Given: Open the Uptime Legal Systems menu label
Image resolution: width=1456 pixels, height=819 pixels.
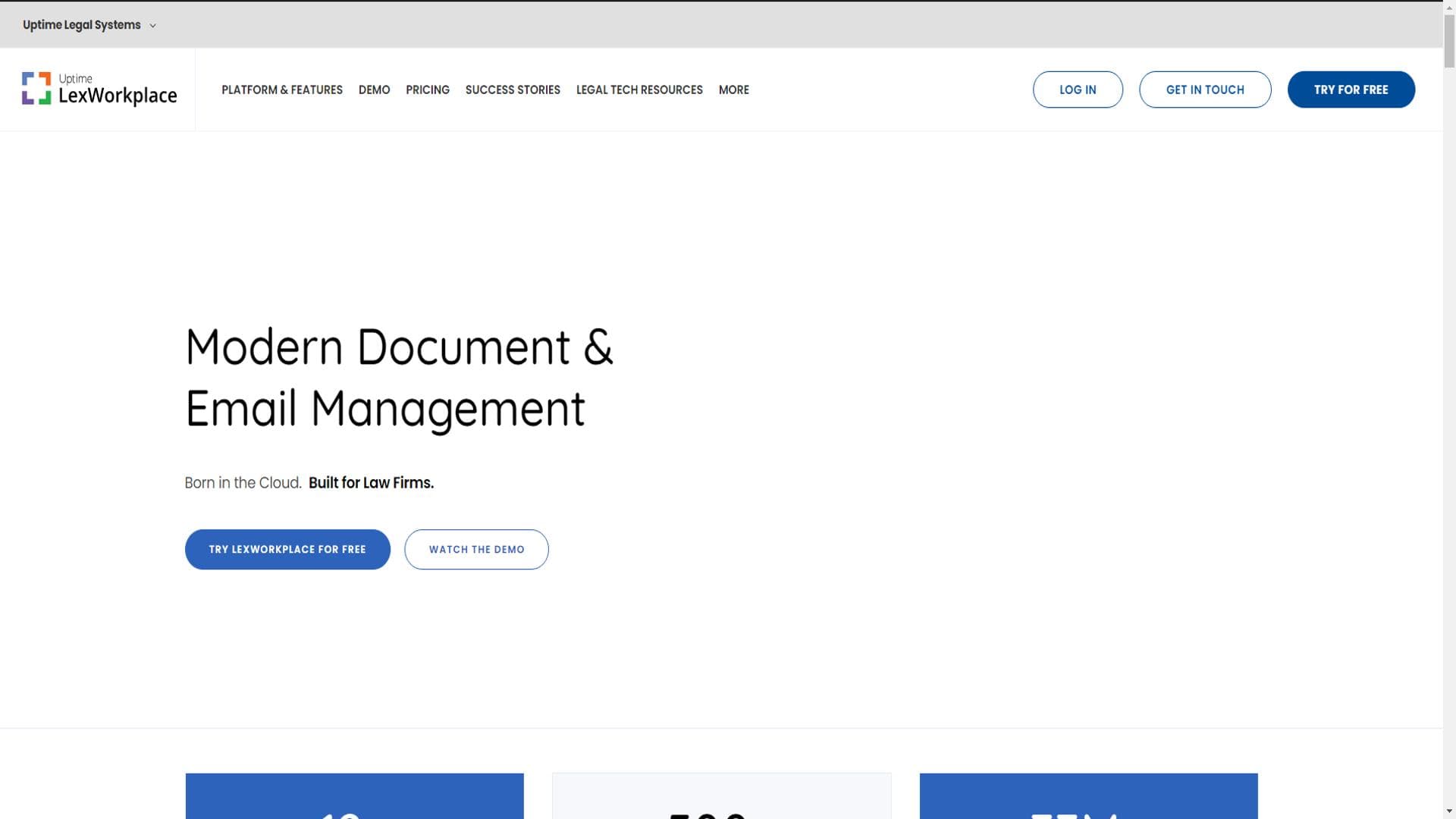Looking at the screenshot, I should [82, 25].
